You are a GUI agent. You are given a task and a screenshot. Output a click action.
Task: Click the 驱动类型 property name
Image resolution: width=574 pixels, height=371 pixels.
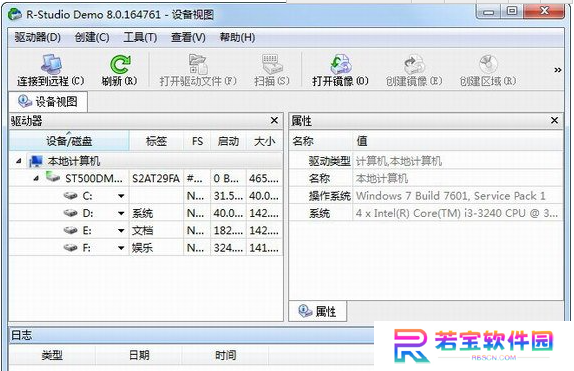329,161
